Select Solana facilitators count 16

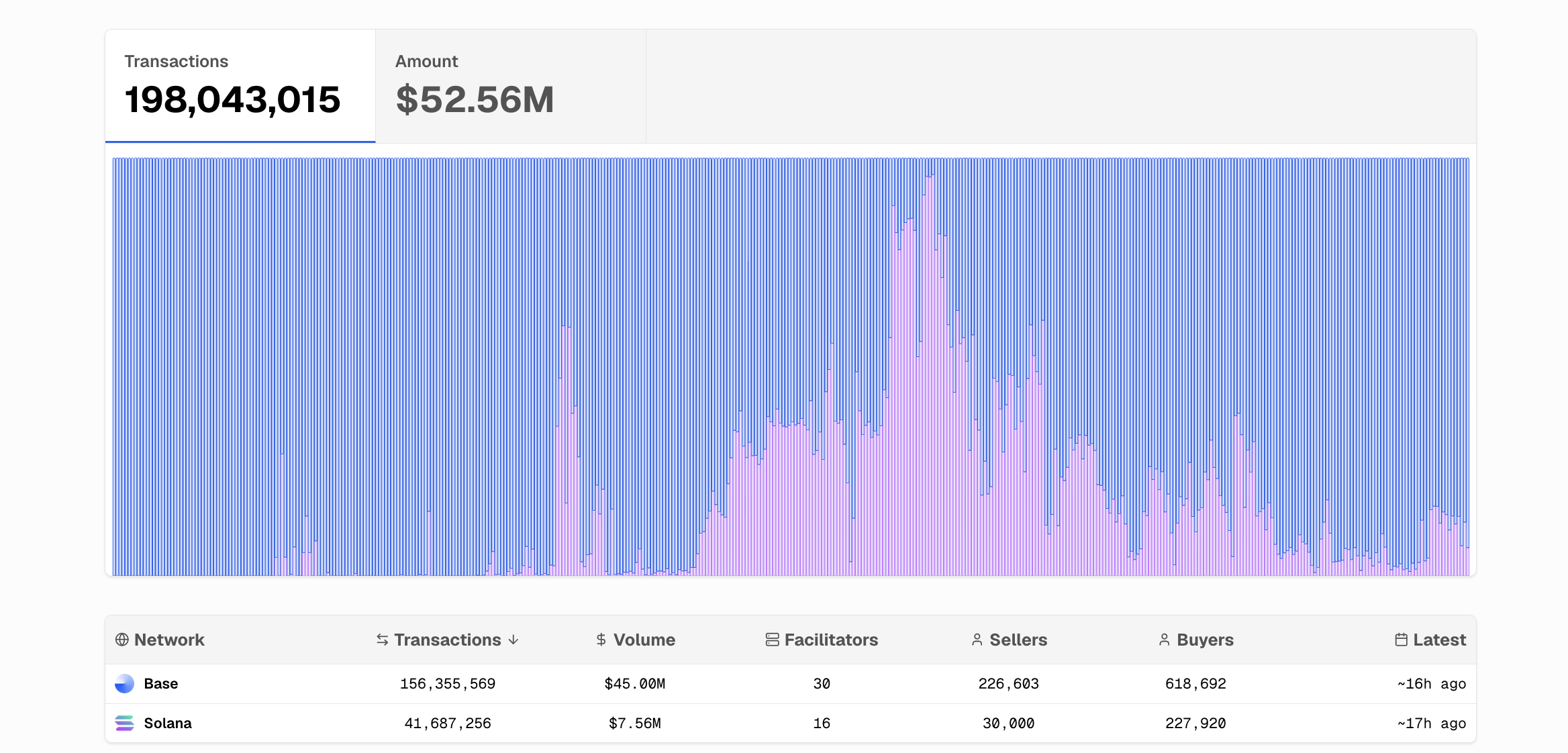822,723
